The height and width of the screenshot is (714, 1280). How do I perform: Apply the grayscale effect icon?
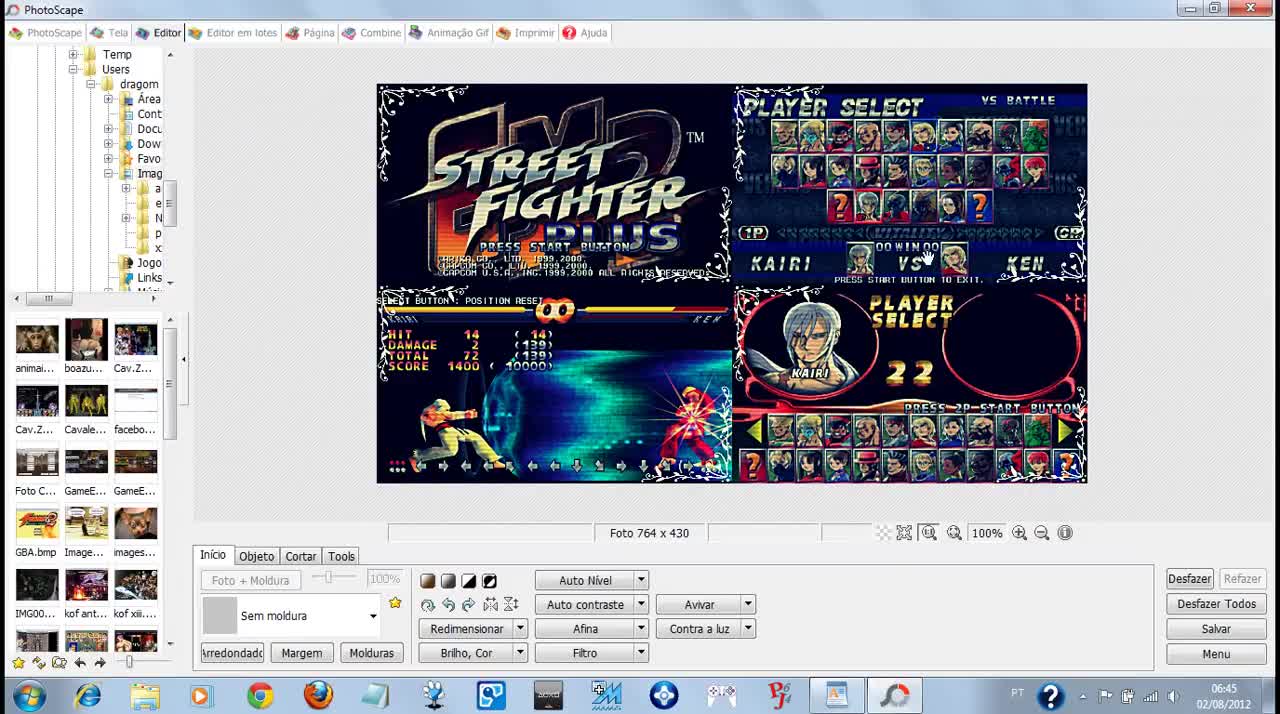pos(448,581)
